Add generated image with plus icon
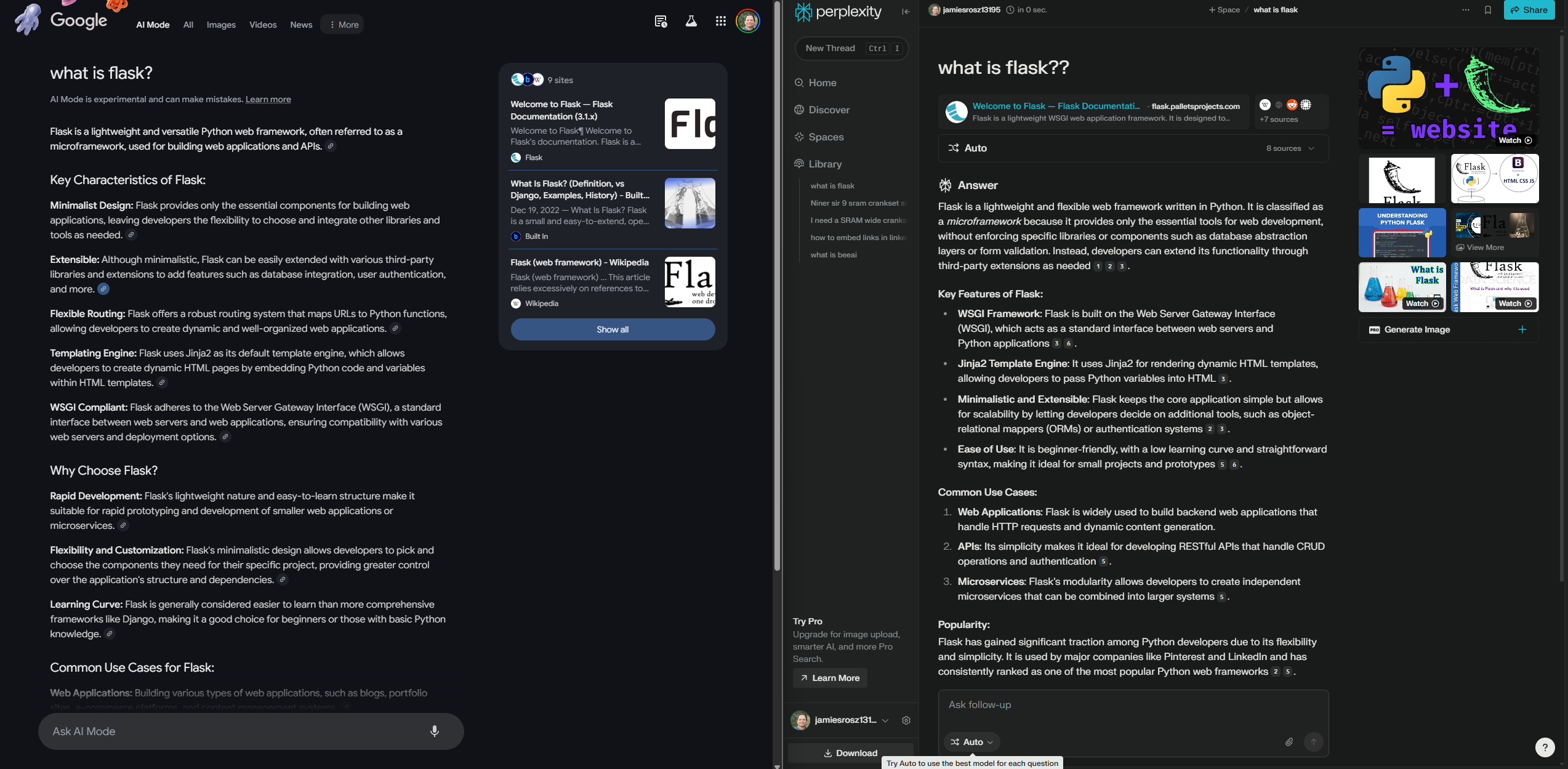Image resolution: width=1568 pixels, height=769 pixels. [1522, 329]
